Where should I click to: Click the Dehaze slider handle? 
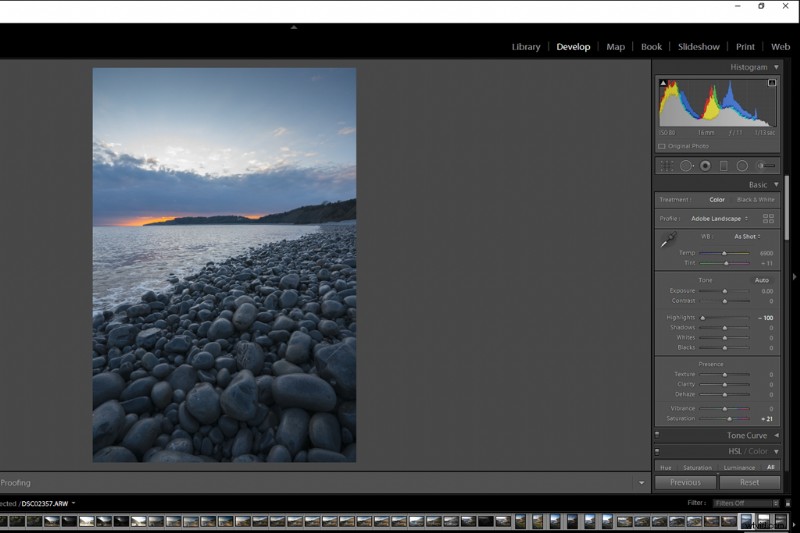click(x=724, y=395)
